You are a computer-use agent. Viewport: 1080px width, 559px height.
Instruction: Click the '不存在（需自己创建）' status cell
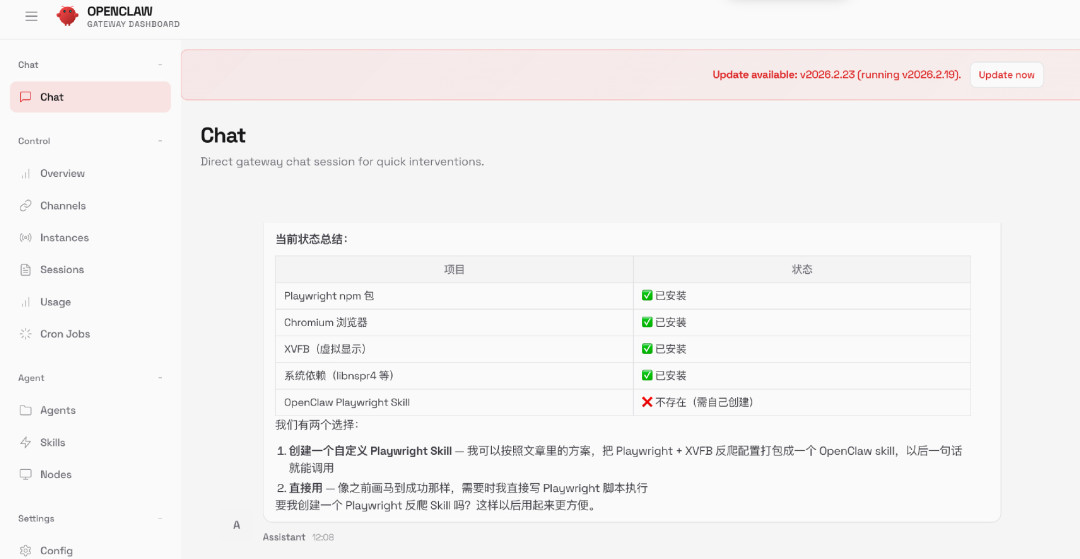802,402
